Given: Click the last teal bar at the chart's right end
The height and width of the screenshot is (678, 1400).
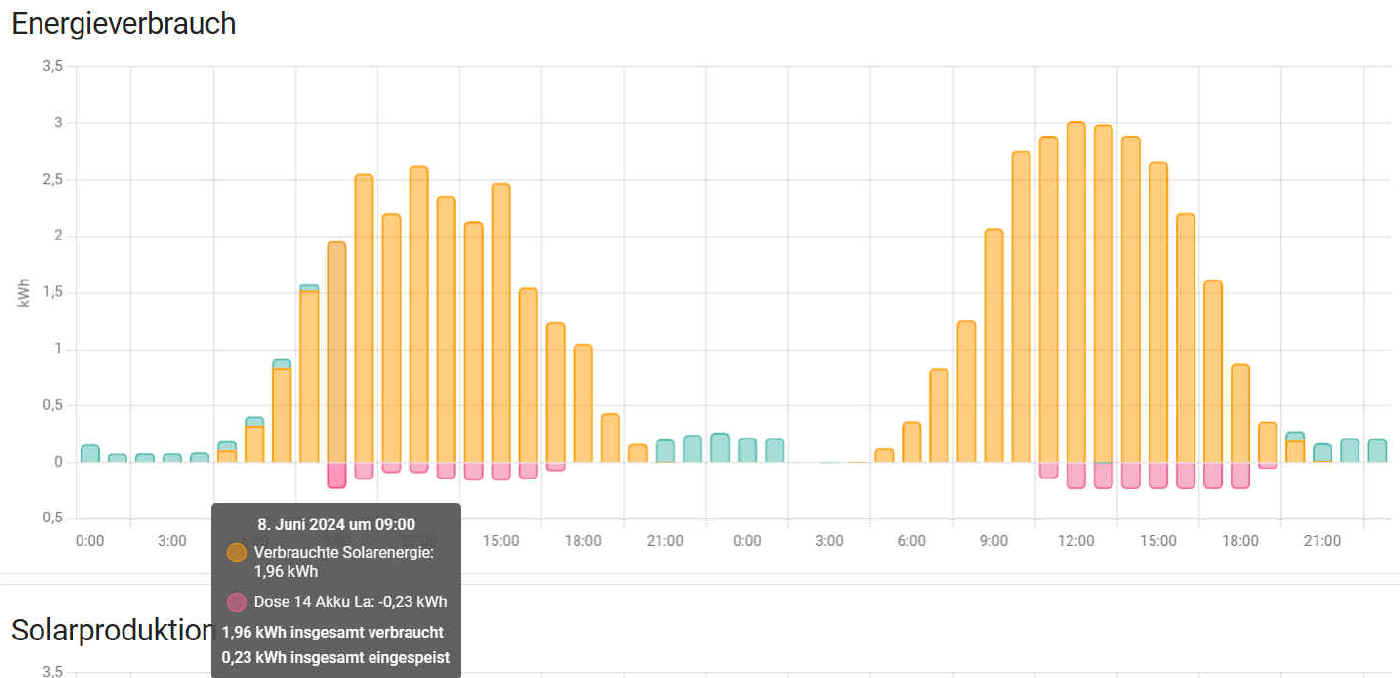Looking at the screenshot, I should click(x=1377, y=451).
